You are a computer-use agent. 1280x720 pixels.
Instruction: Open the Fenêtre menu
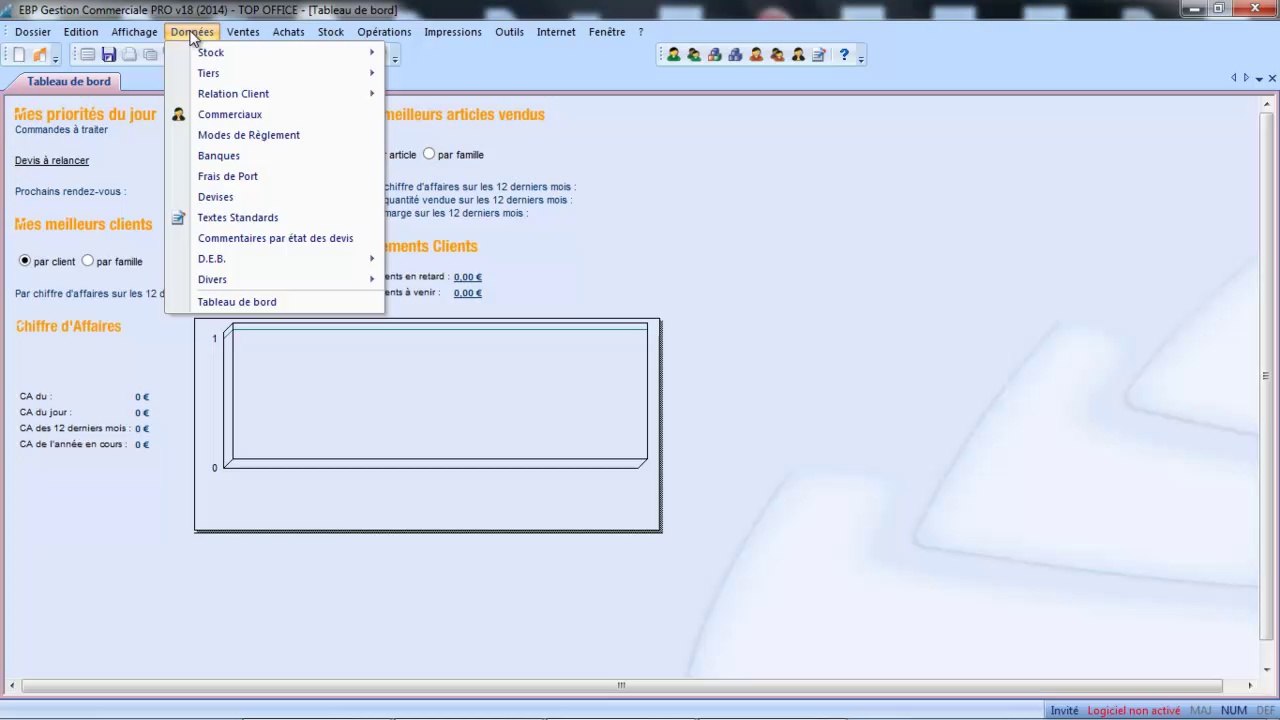click(x=607, y=32)
